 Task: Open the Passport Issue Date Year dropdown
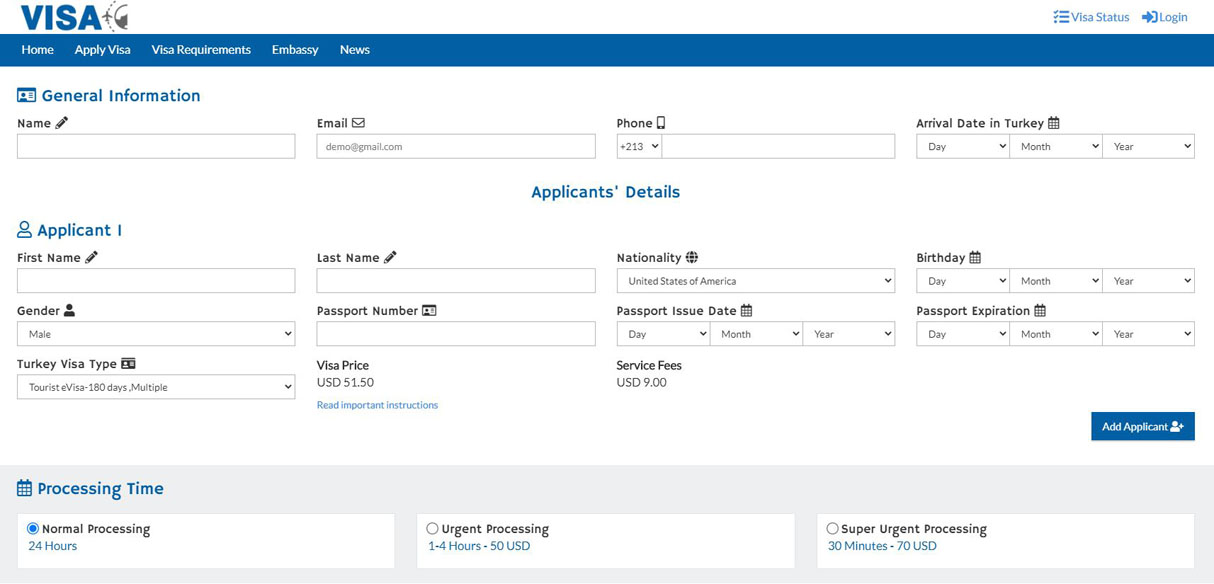[x=849, y=334]
